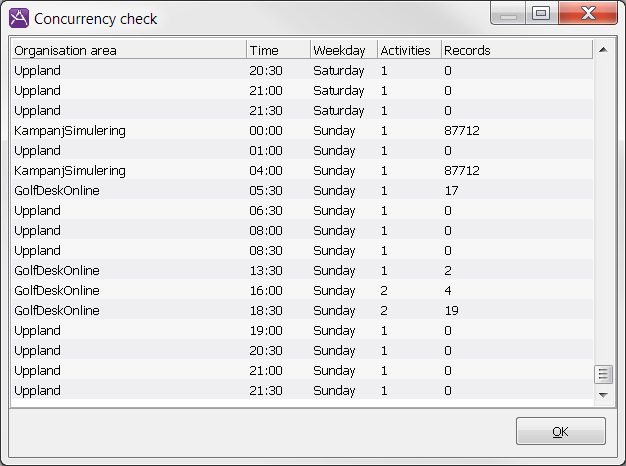The image size is (626, 466).
Task: Select the Uppland row at Sunday 21:30
Action: 302,390
